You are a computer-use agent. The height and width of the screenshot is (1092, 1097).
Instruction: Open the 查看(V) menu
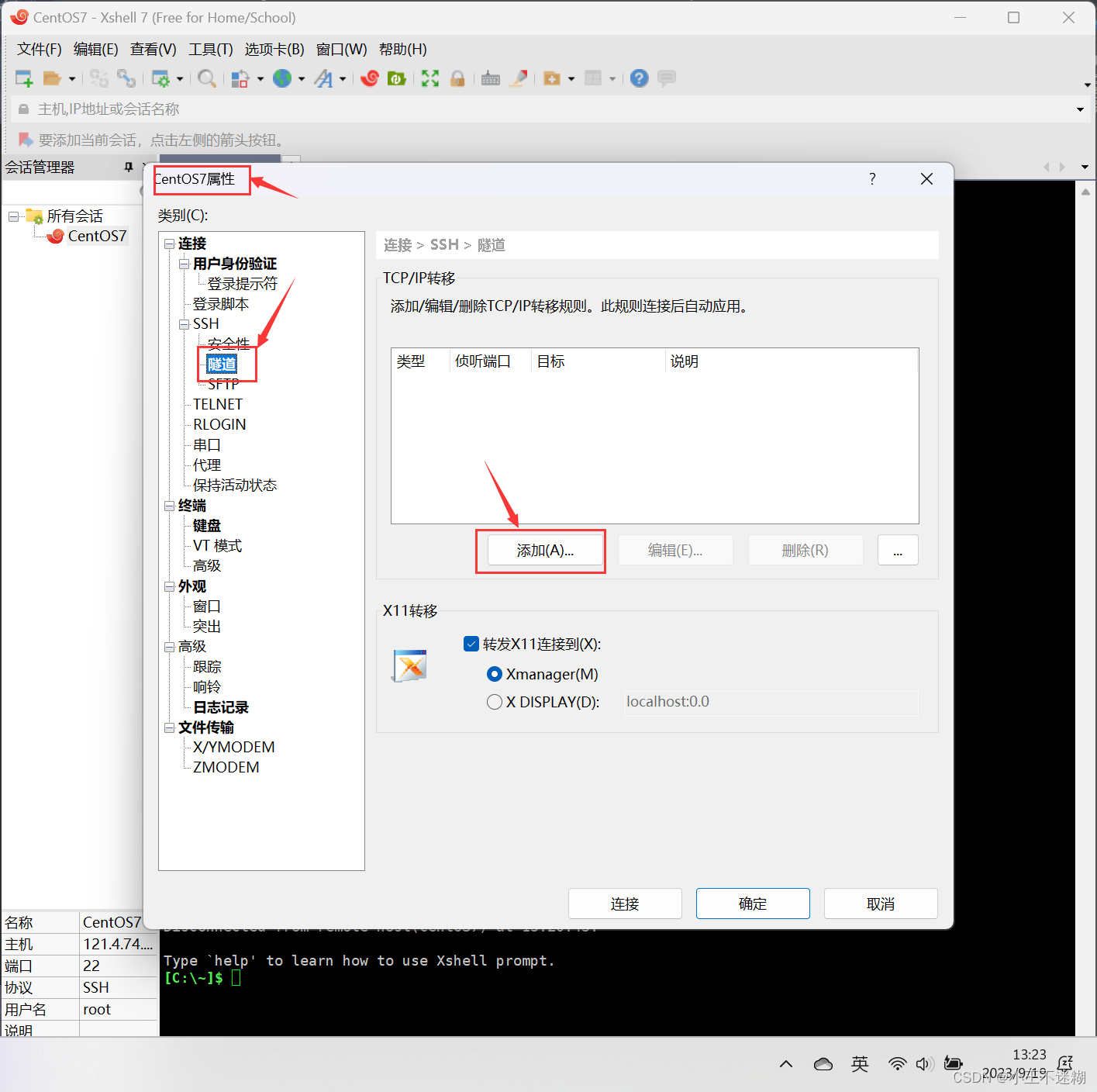(154, 50)
